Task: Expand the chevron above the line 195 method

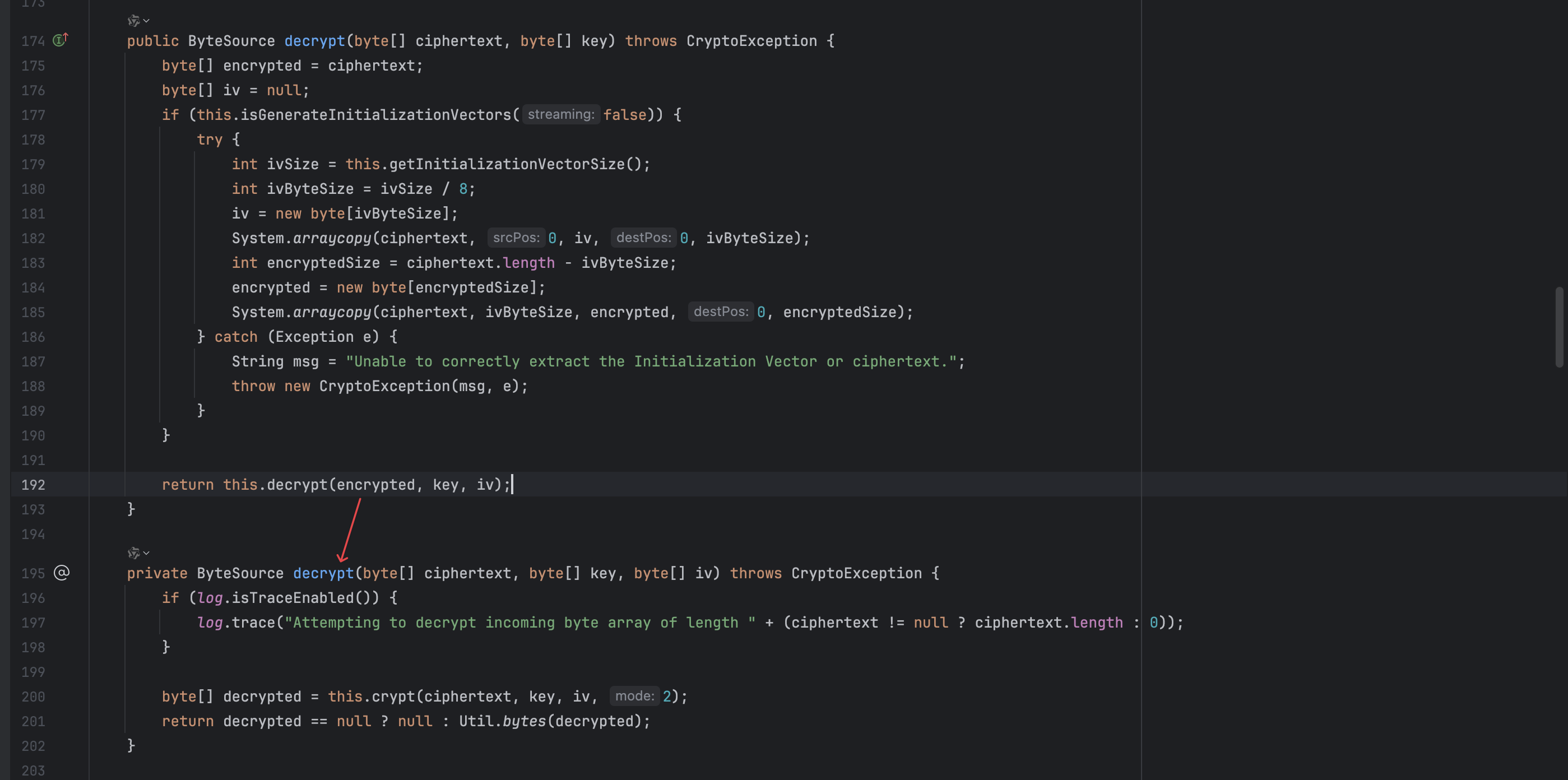Action: 147,552
